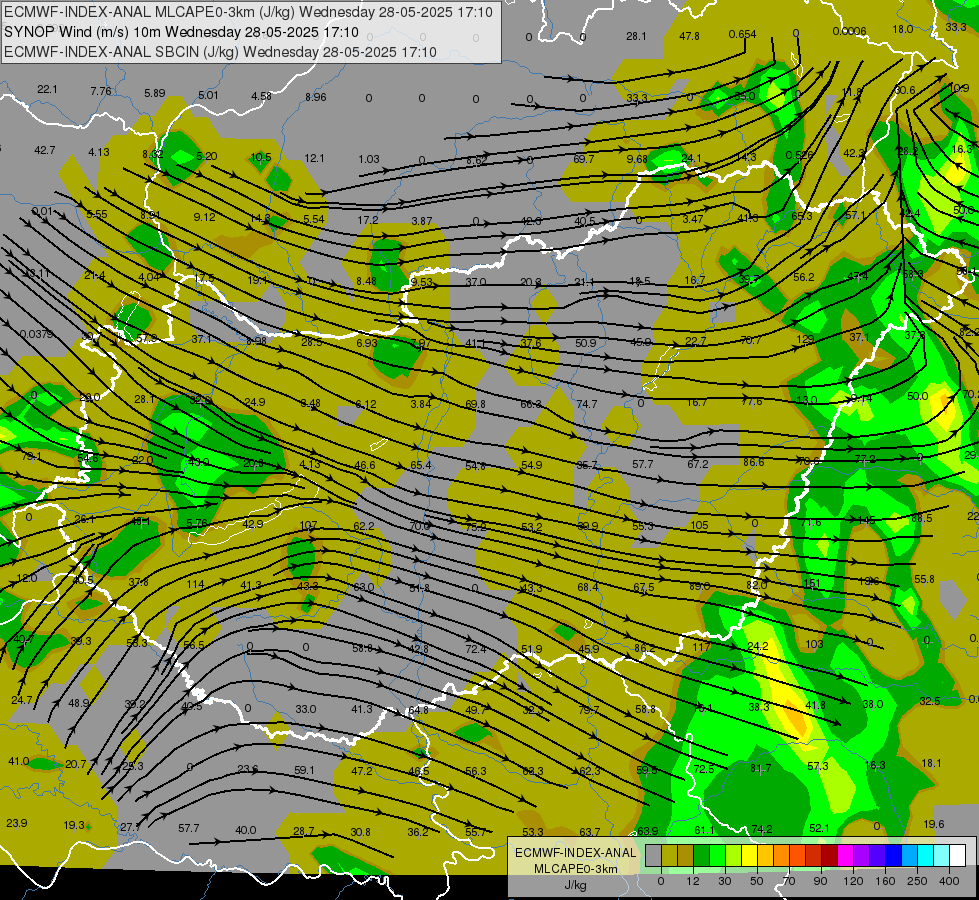Select the magenta legend swatch

pos(846,854)
